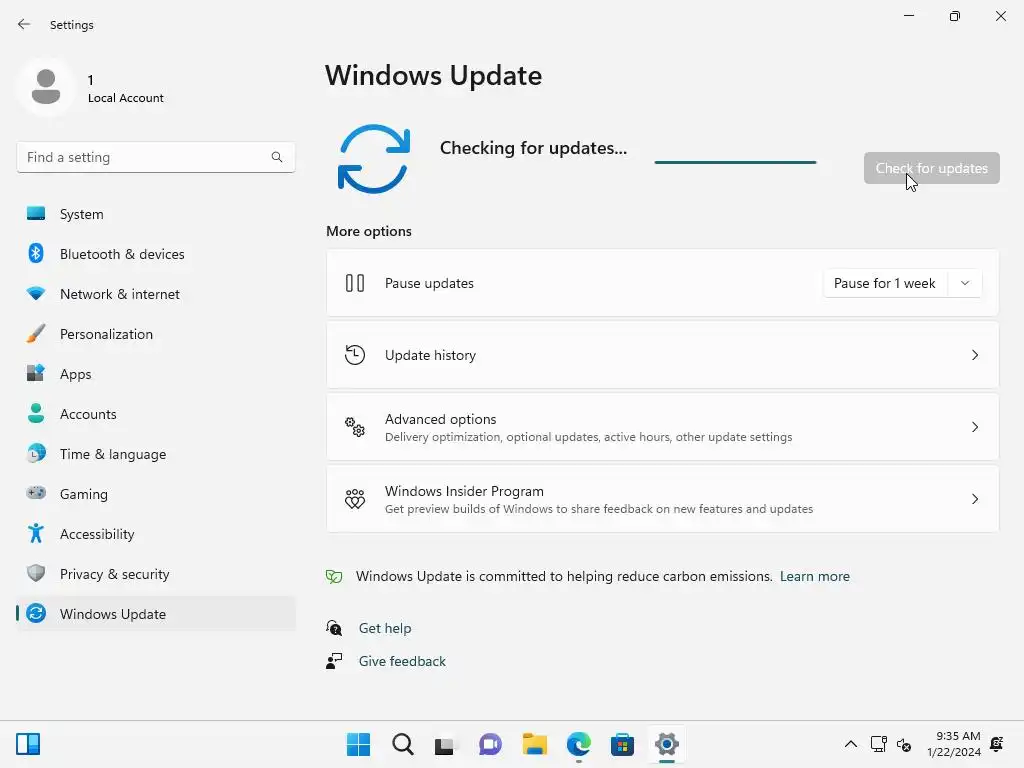The width and height of the screenshot is (1024, 768).
Task: Select Privacy & security category
Action: click(x=156, y=573)
